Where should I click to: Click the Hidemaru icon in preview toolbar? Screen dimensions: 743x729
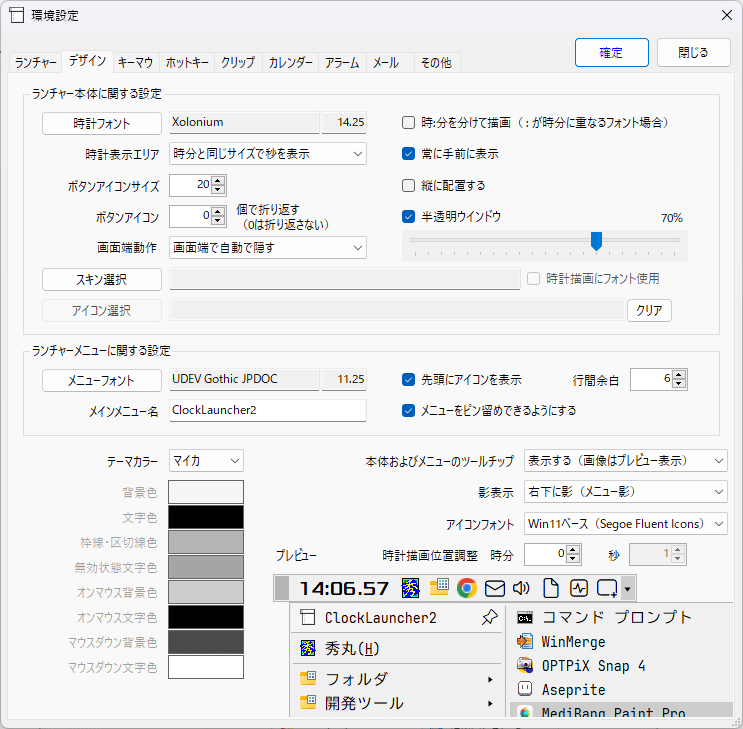pyautogui.click(x=410, y=588)
